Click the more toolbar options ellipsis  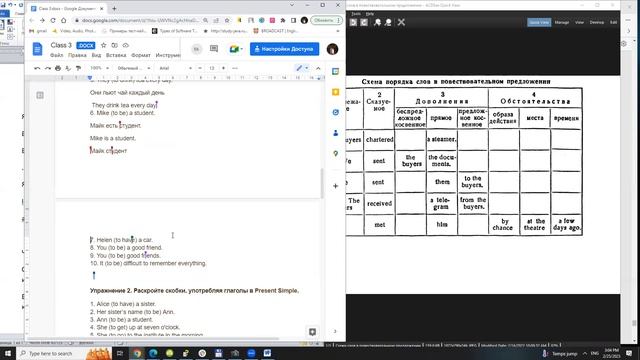(x=235, y=68)
